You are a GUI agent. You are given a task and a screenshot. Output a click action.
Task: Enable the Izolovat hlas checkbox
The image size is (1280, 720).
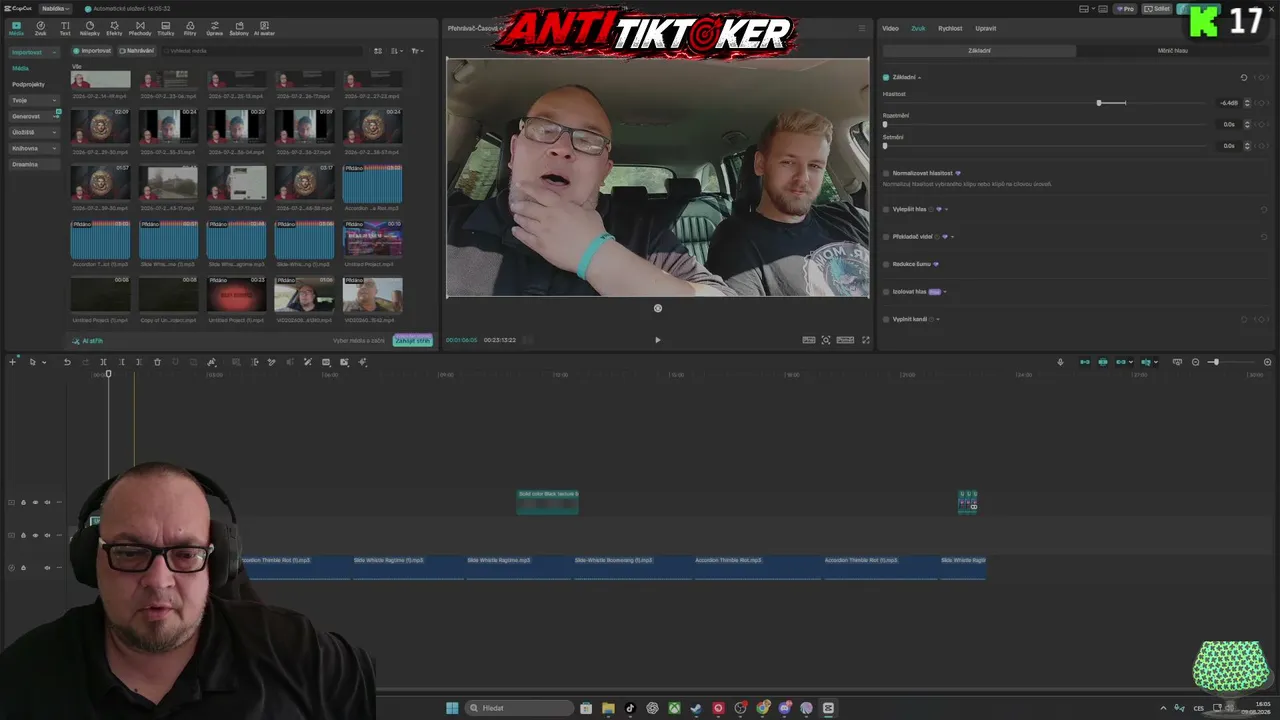886,292
